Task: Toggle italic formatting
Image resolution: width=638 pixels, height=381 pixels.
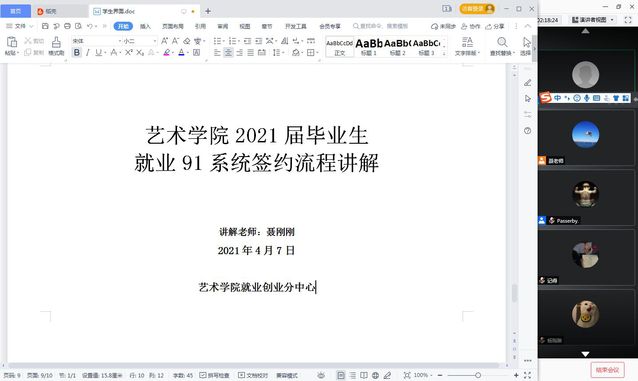Action: (x=87, y=53)
